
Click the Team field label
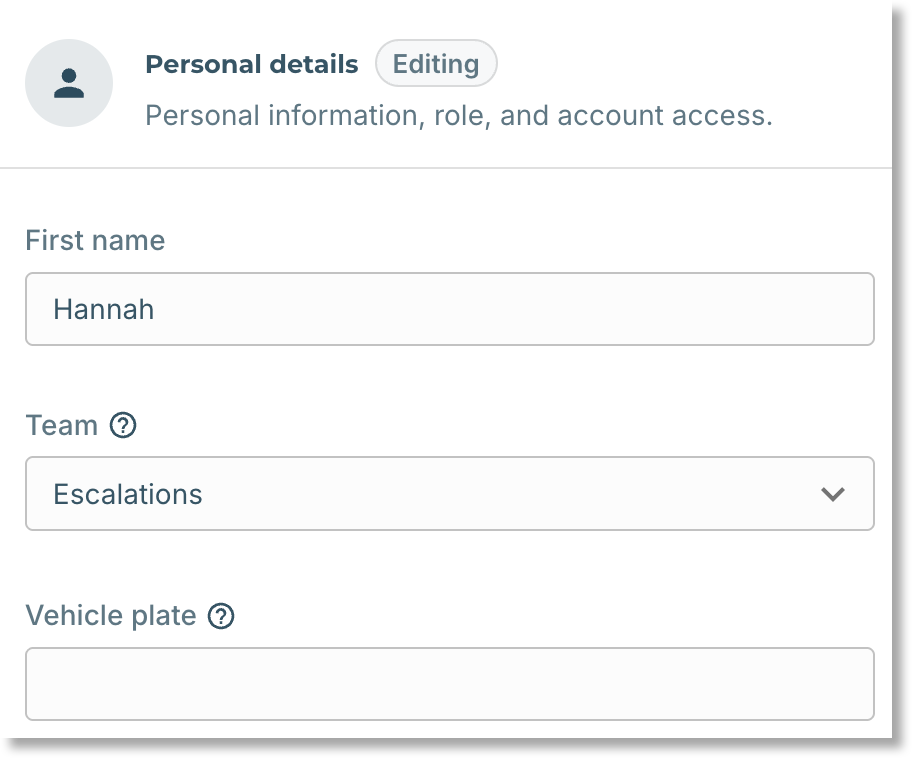pos(62,425)
